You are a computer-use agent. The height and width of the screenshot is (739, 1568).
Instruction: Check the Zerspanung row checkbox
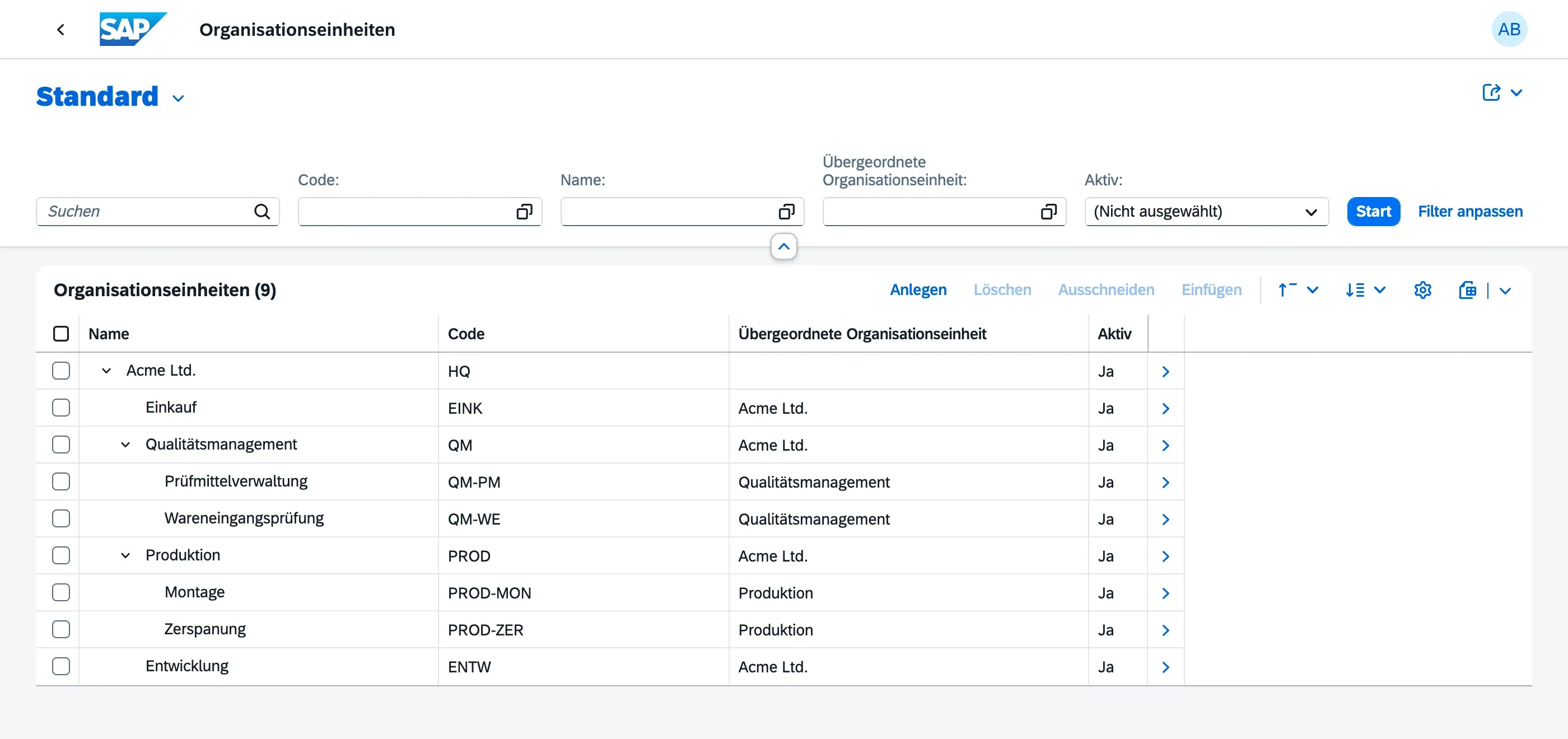pos(61,629)
